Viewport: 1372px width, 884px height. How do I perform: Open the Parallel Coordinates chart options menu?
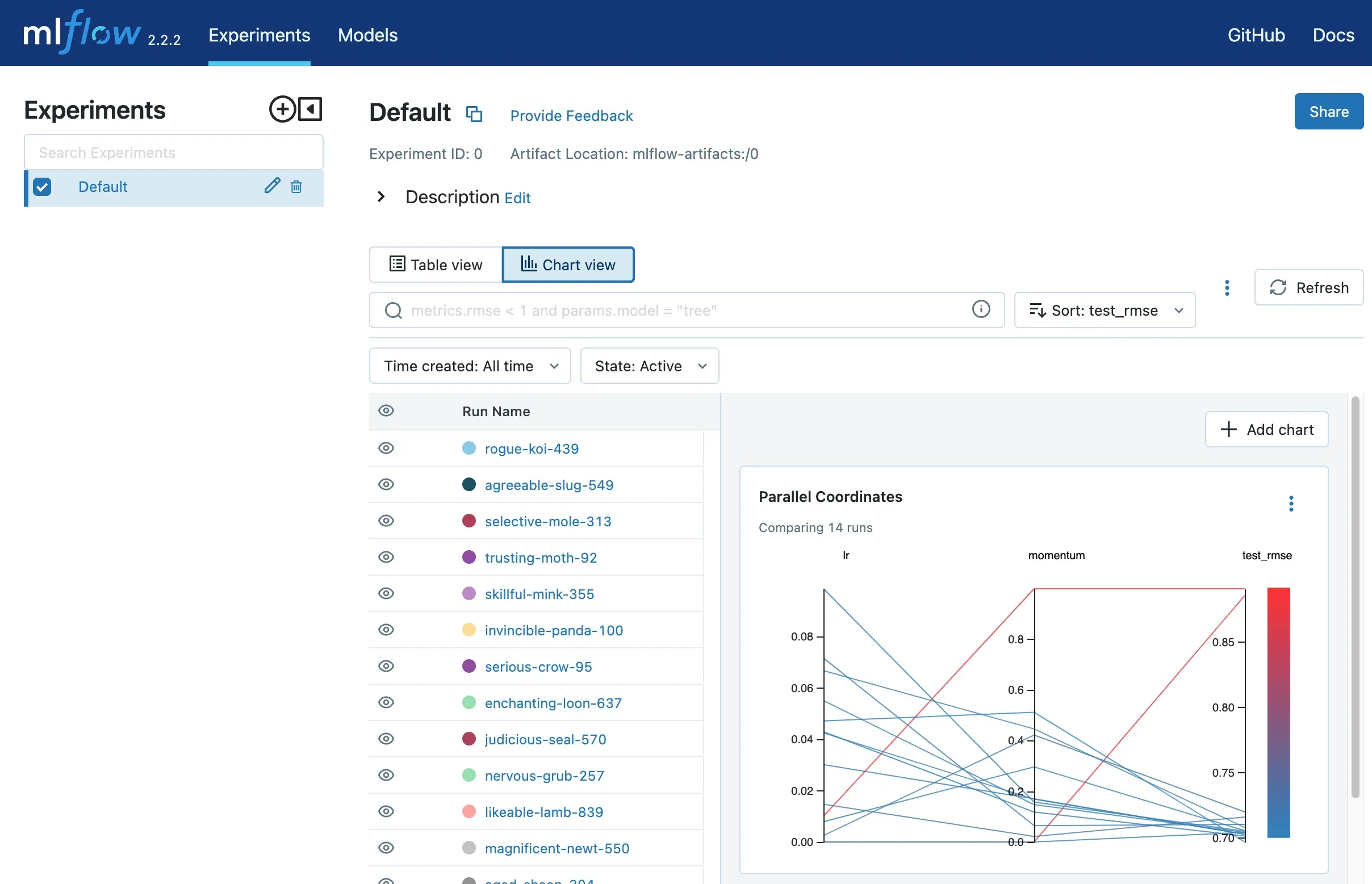pyautogui.click(x=1290, y=504)
